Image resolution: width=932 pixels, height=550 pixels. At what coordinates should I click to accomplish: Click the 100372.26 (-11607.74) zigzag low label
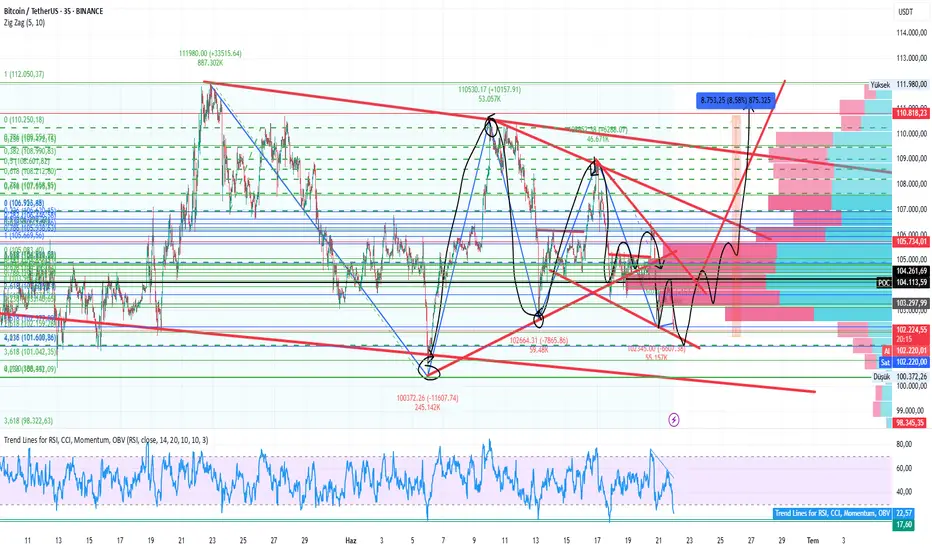[x=427, y=398]
